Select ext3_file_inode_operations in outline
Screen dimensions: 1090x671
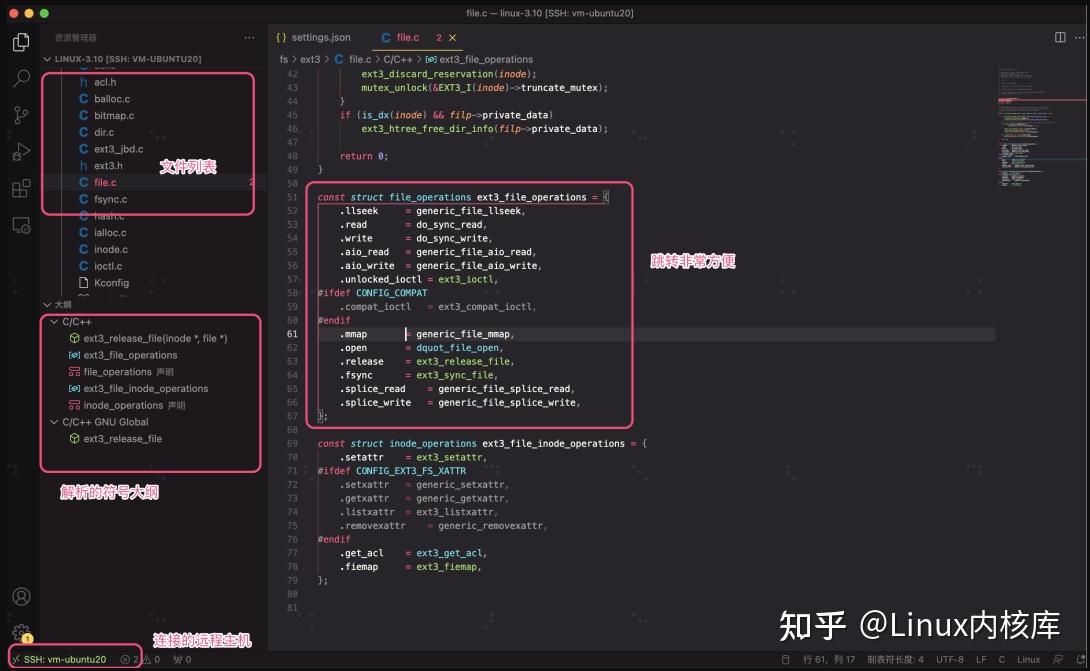pos(145,389)
